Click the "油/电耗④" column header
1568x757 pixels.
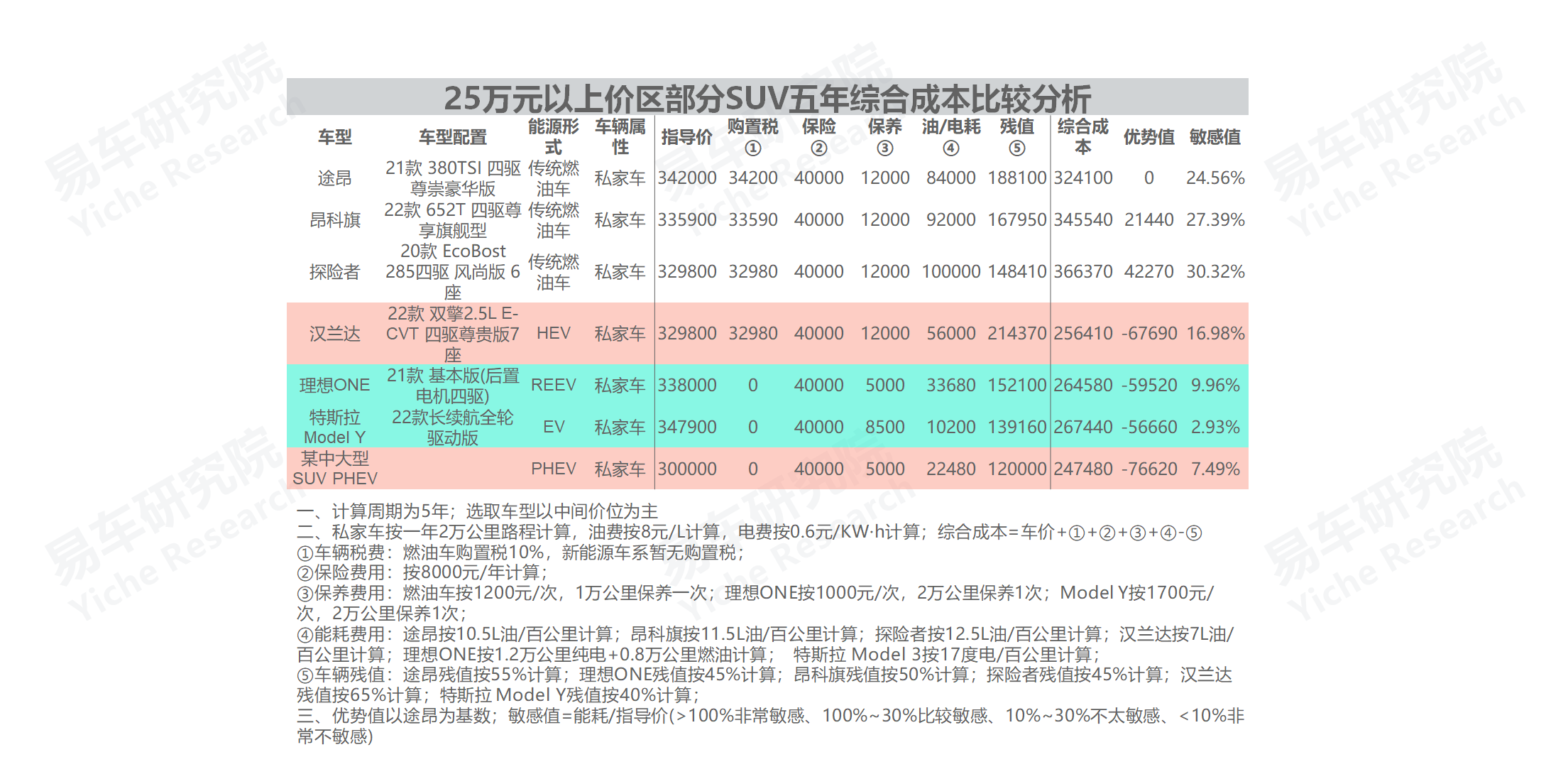tap(951, 137)
